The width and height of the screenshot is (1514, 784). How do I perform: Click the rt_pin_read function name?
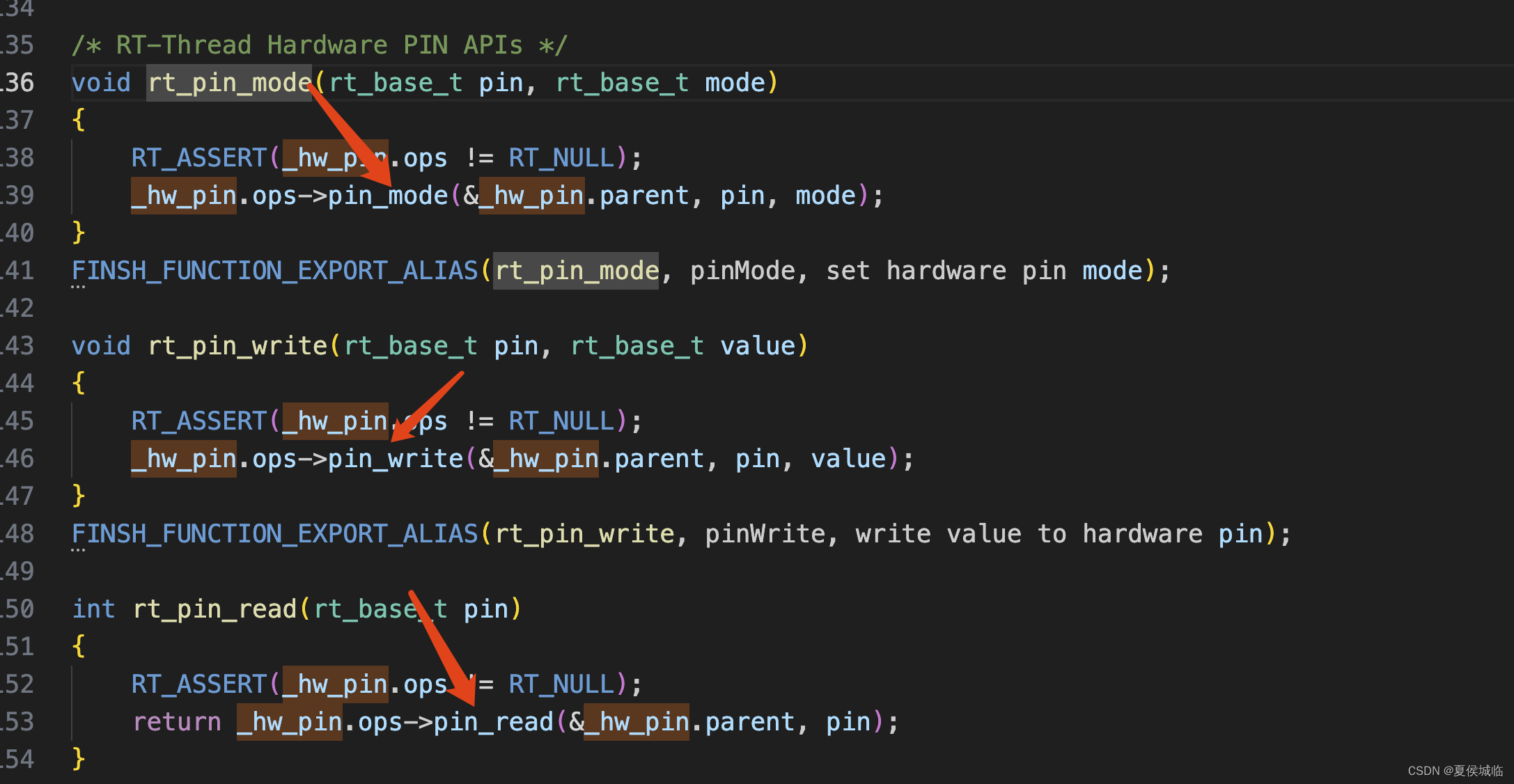(214, 609)
